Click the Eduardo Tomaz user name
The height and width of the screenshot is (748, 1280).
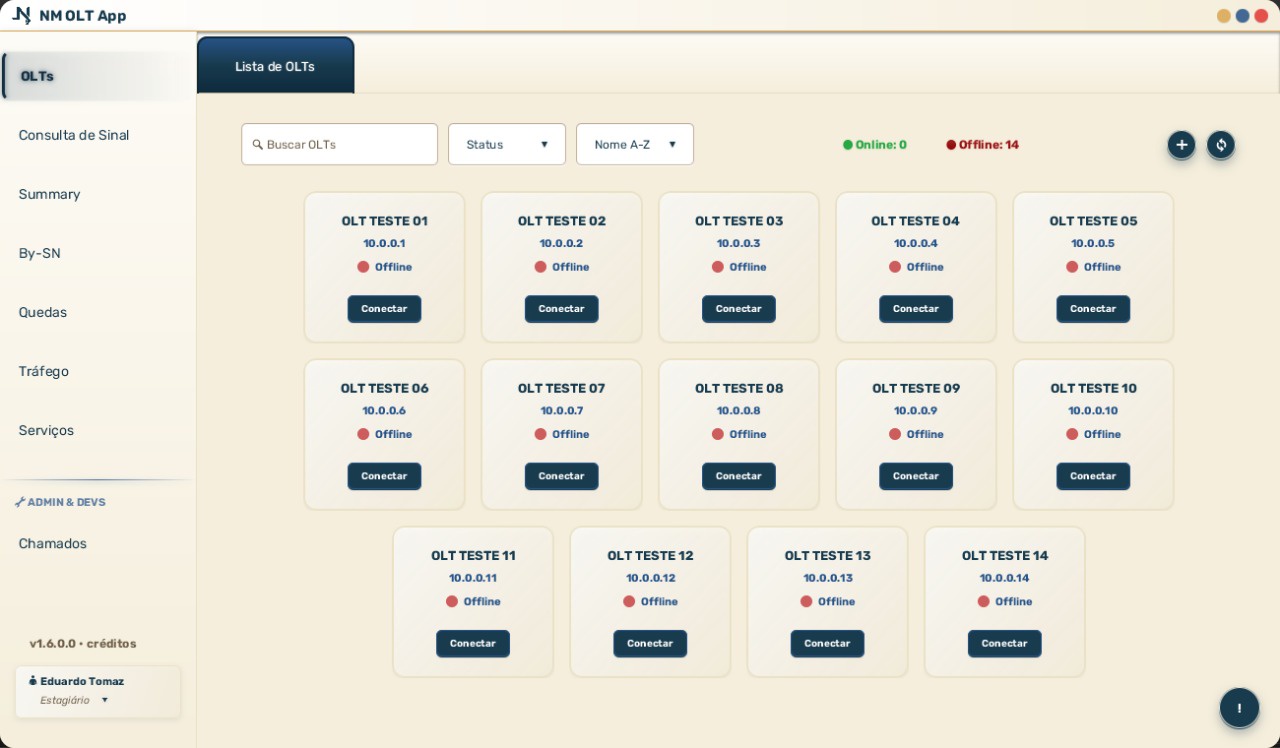click(82, 681)
